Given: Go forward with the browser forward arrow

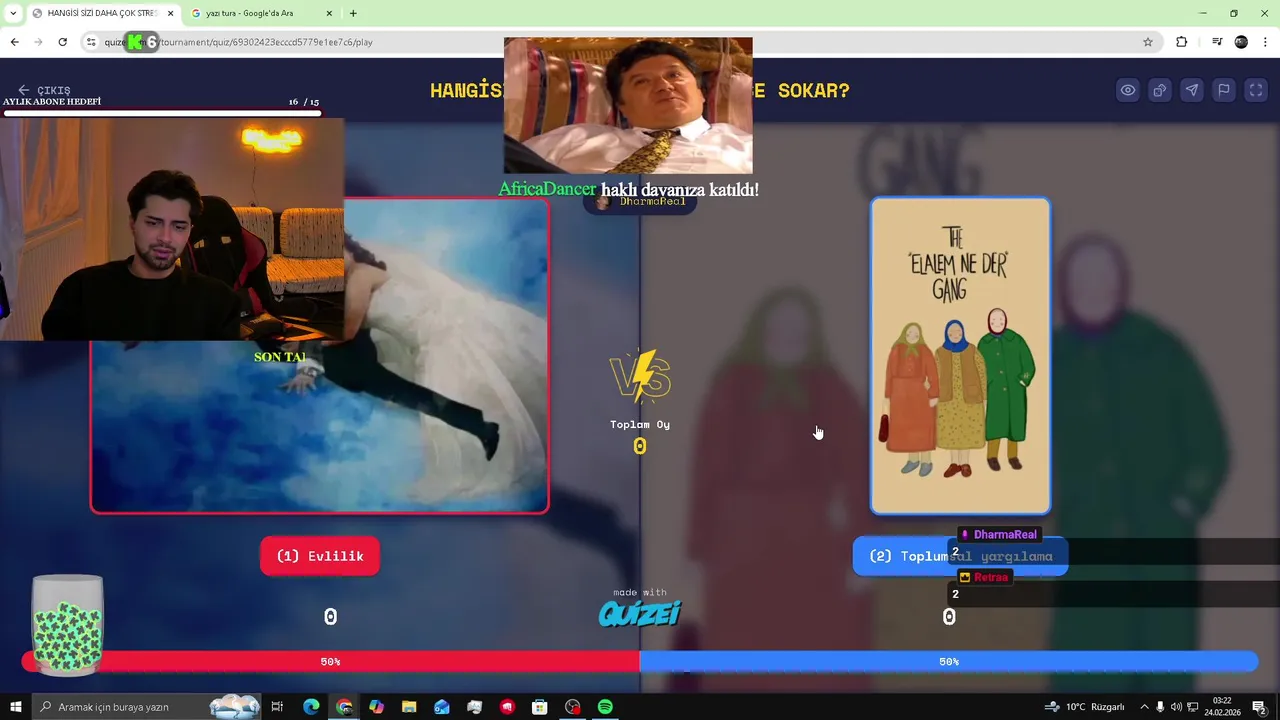Looking at the screenshot, I should [x=38, y=42].
